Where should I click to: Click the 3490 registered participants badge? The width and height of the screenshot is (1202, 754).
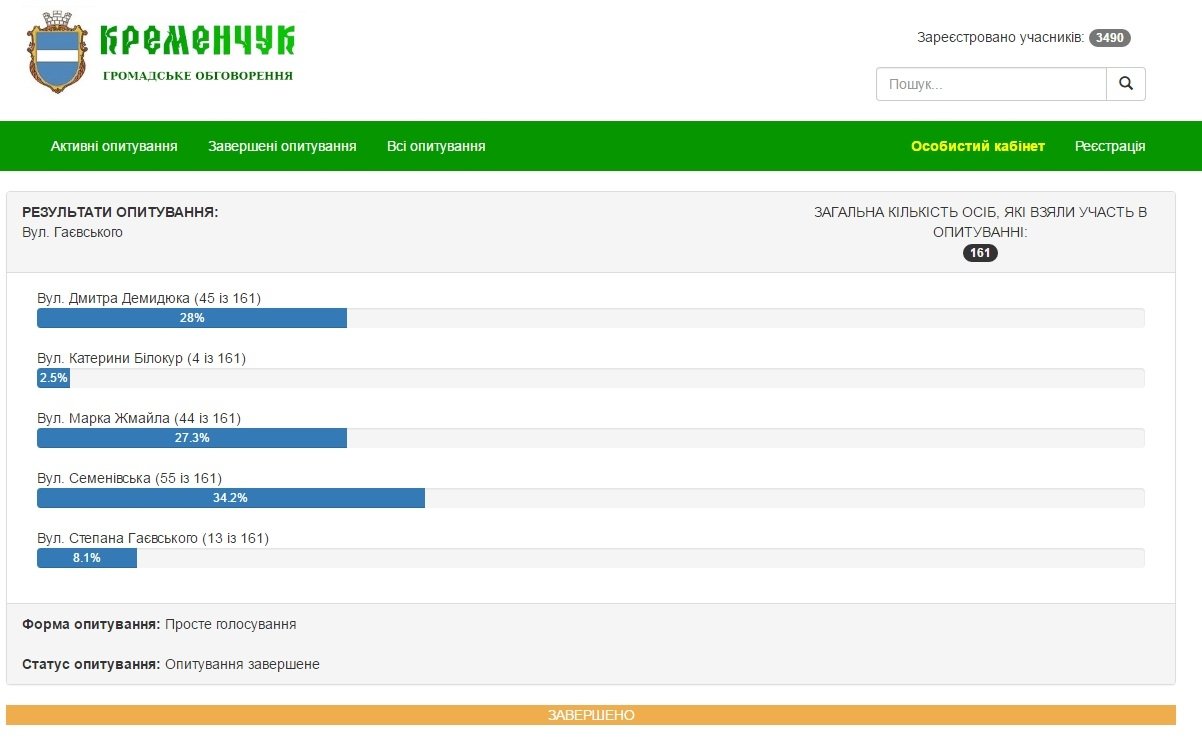(x=1109, y=38)
